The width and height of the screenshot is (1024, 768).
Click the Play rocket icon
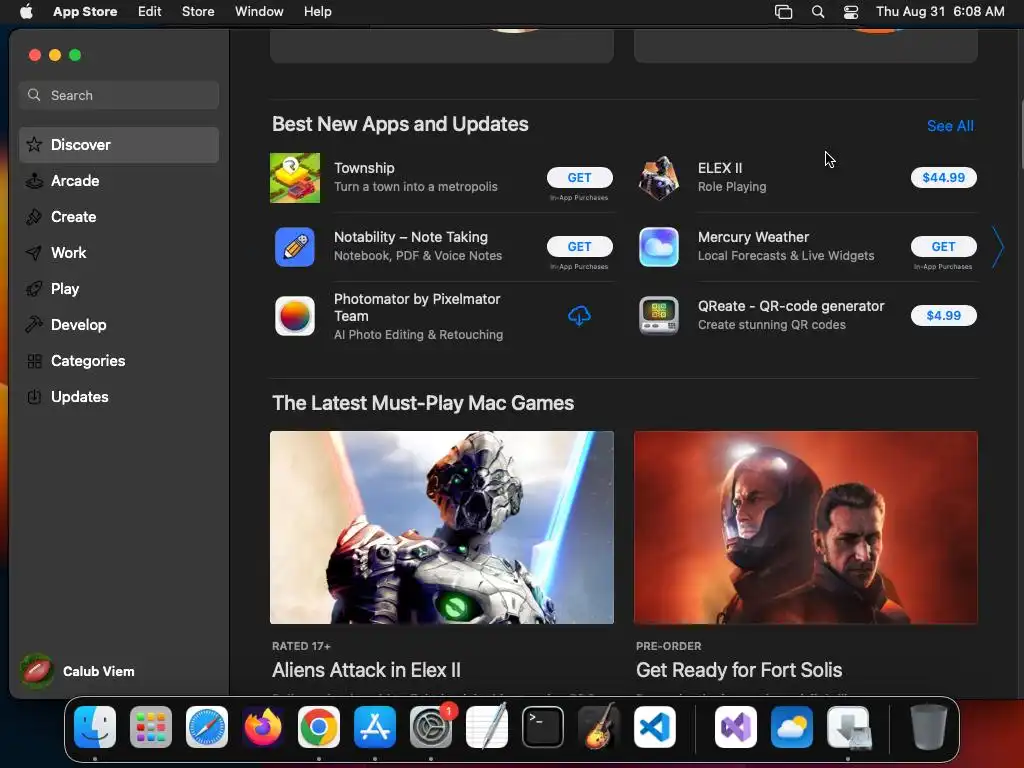tap(34, 289)
